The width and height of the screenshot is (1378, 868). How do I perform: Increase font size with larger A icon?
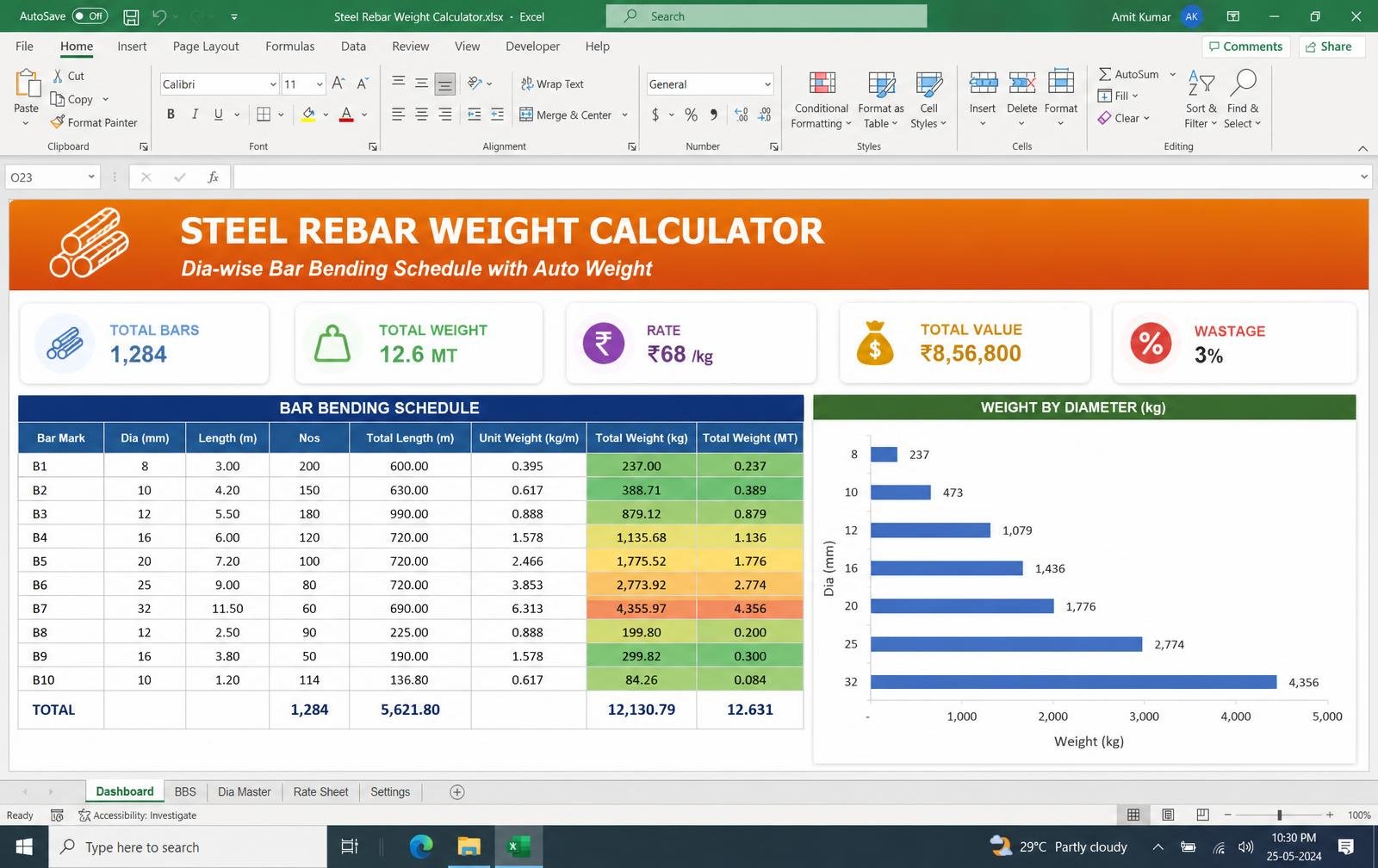pyautogui.click(x=338, y=84)
